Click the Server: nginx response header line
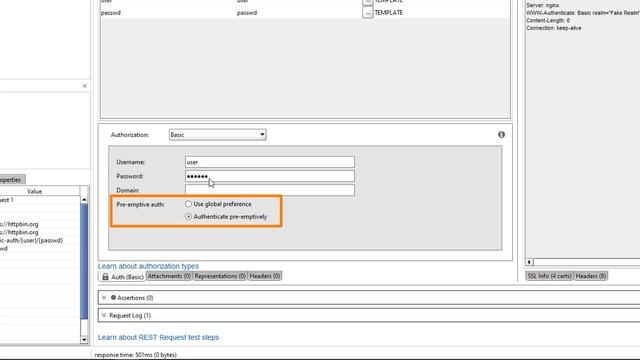This screenshot has height=360, width=640. [x=543, y=5]
